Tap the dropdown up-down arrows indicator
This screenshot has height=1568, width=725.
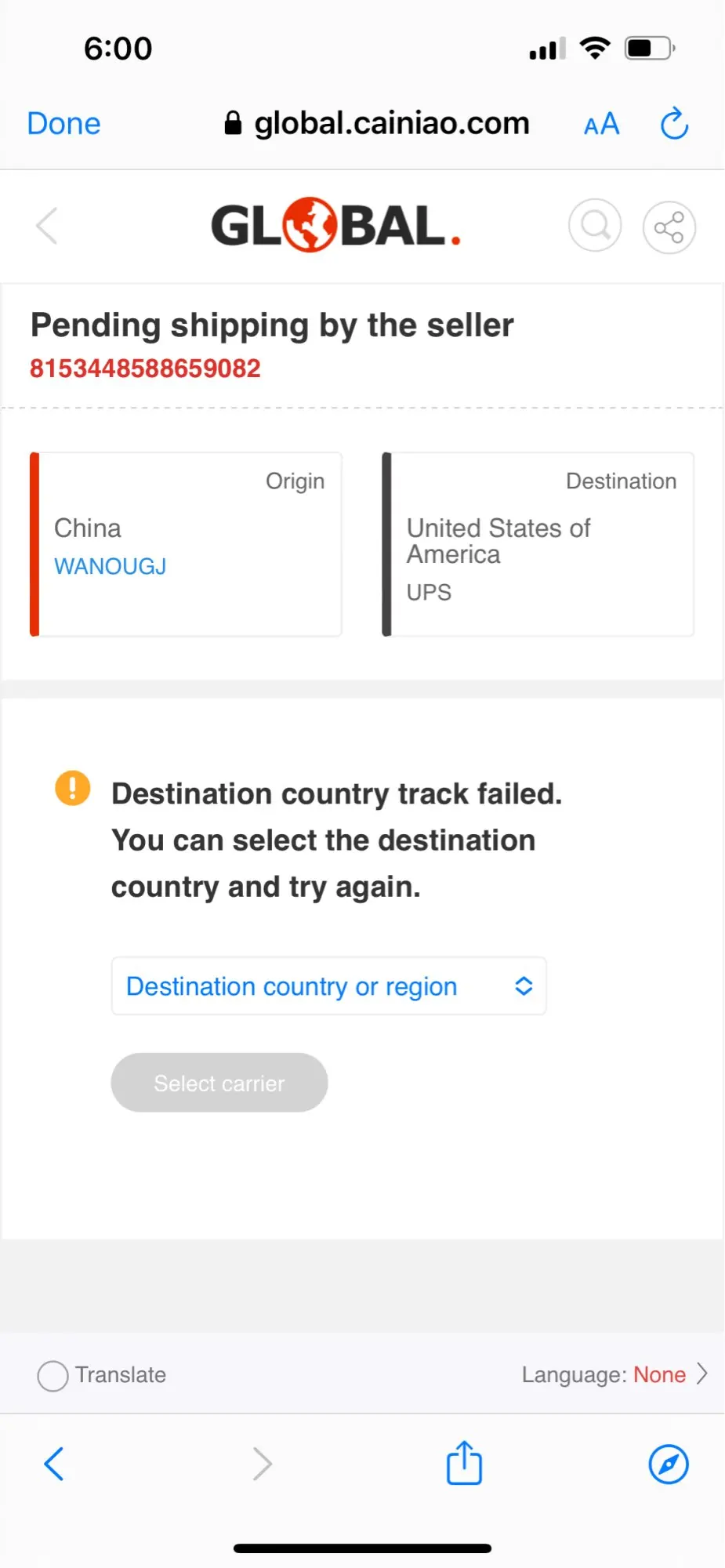(x=524, y=986)
